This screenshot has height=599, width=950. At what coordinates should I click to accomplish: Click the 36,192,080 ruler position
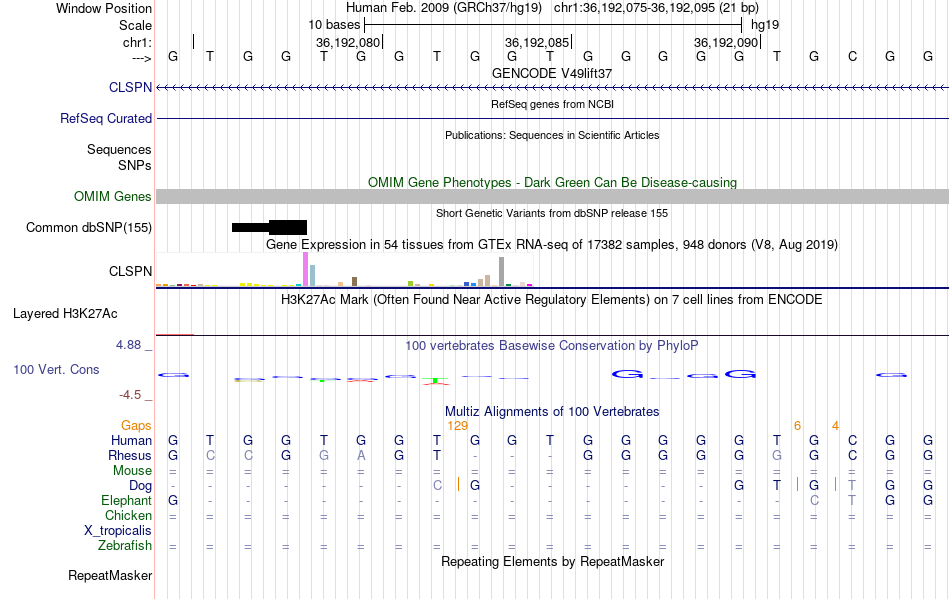coord(348,42)
